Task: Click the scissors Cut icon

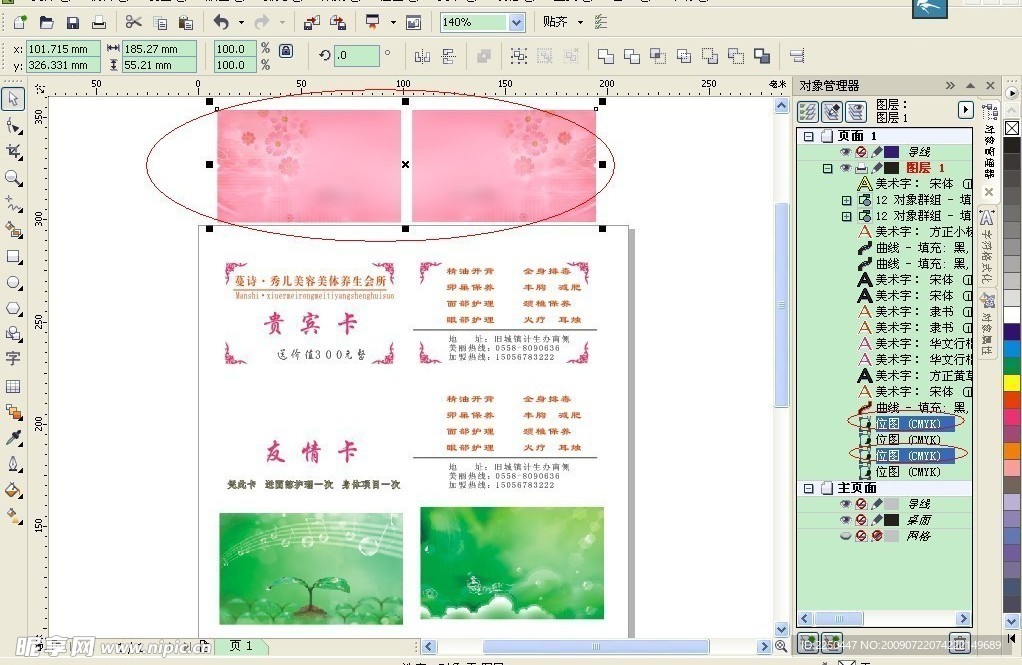Action: tap(133, 22)
